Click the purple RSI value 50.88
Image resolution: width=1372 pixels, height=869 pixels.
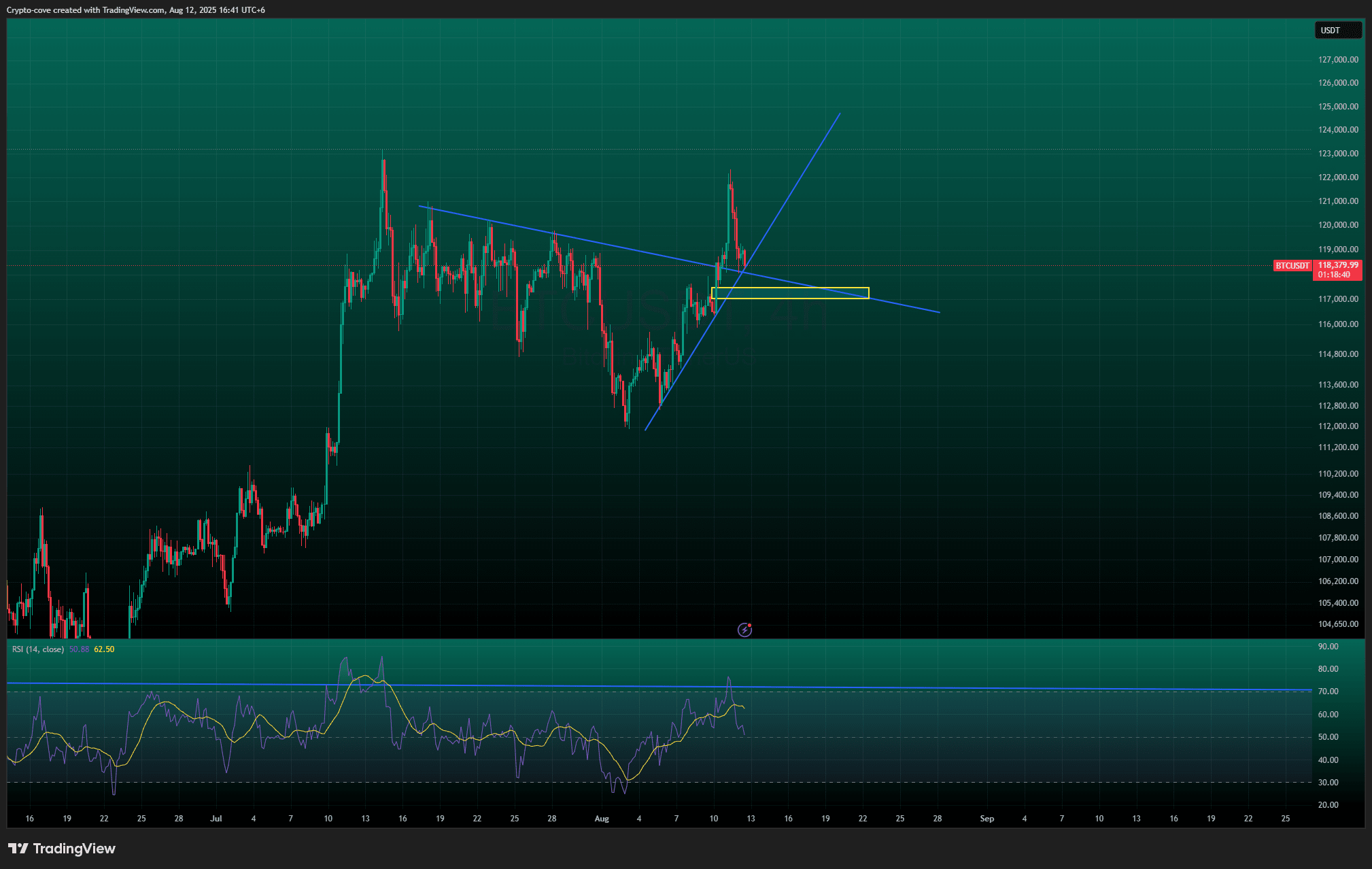coord(79,649)
